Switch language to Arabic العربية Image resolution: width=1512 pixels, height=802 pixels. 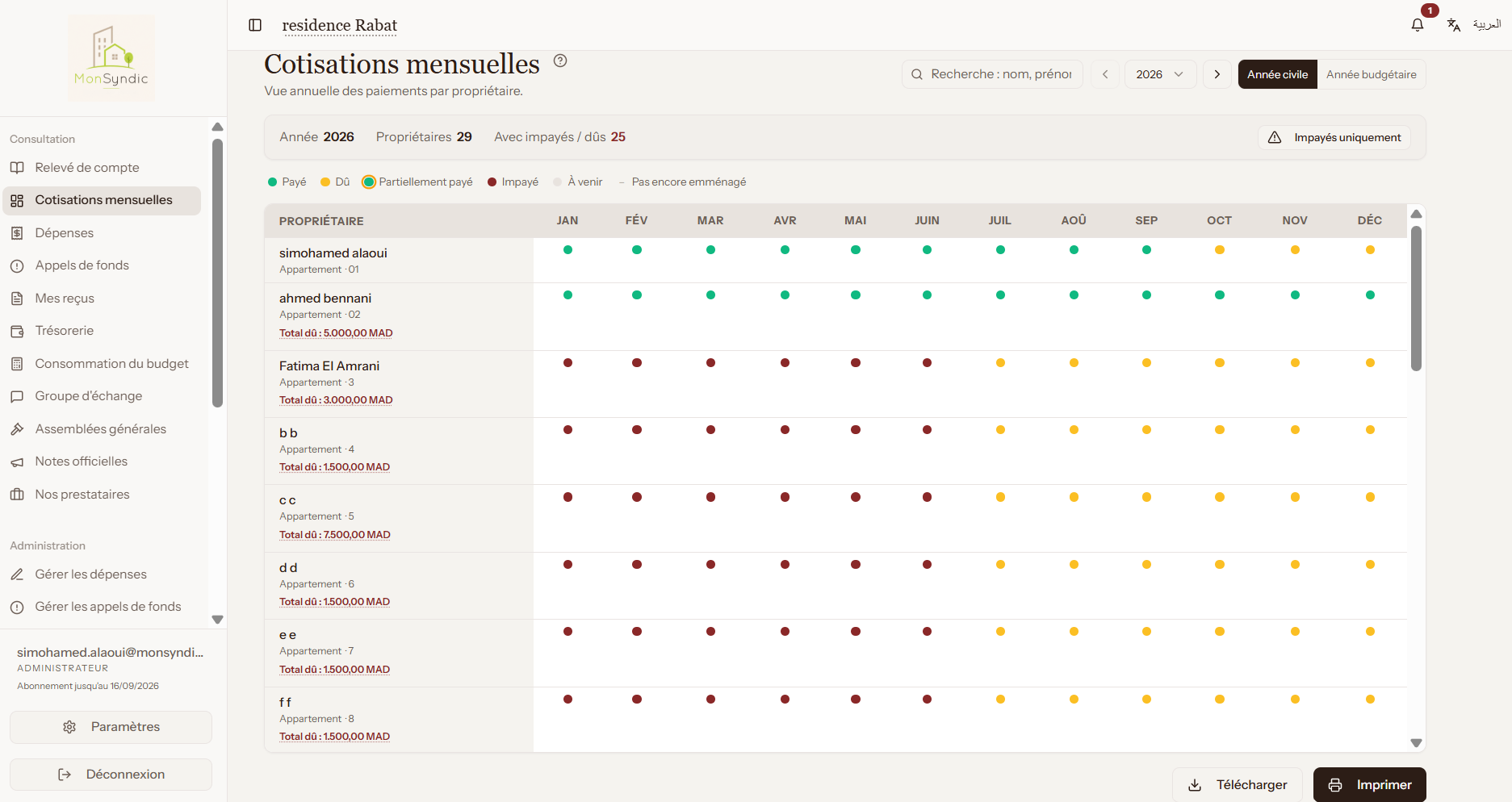click(1487, 24)
